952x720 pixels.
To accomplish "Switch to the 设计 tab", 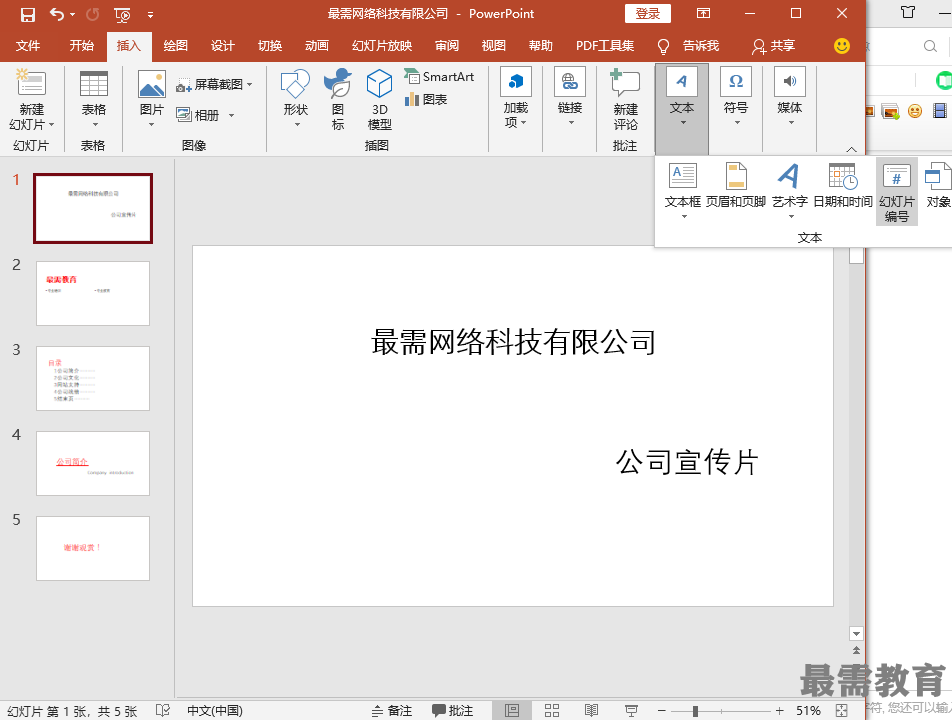I will [x=223, y=46].
